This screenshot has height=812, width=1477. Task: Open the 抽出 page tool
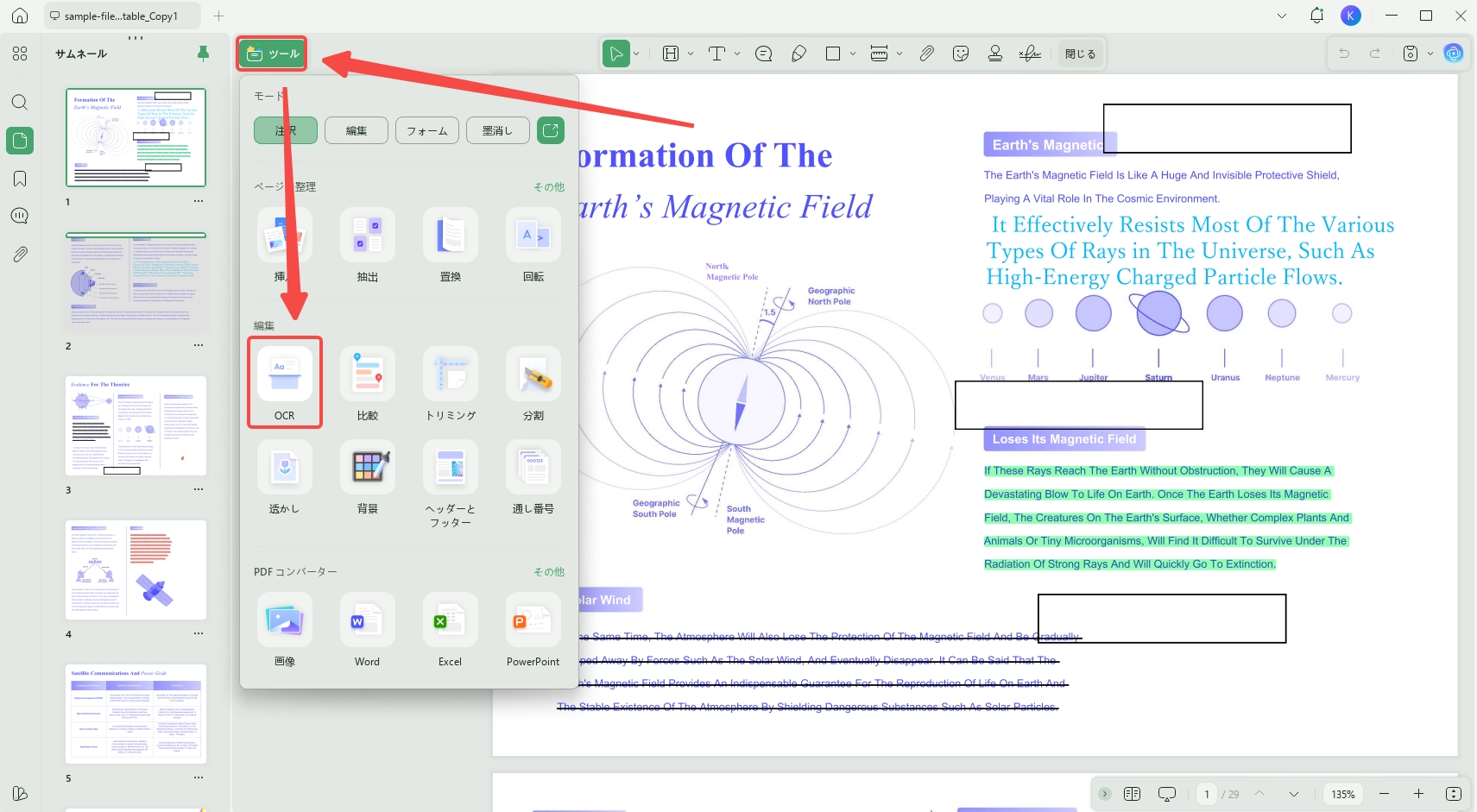pos(368,245)
